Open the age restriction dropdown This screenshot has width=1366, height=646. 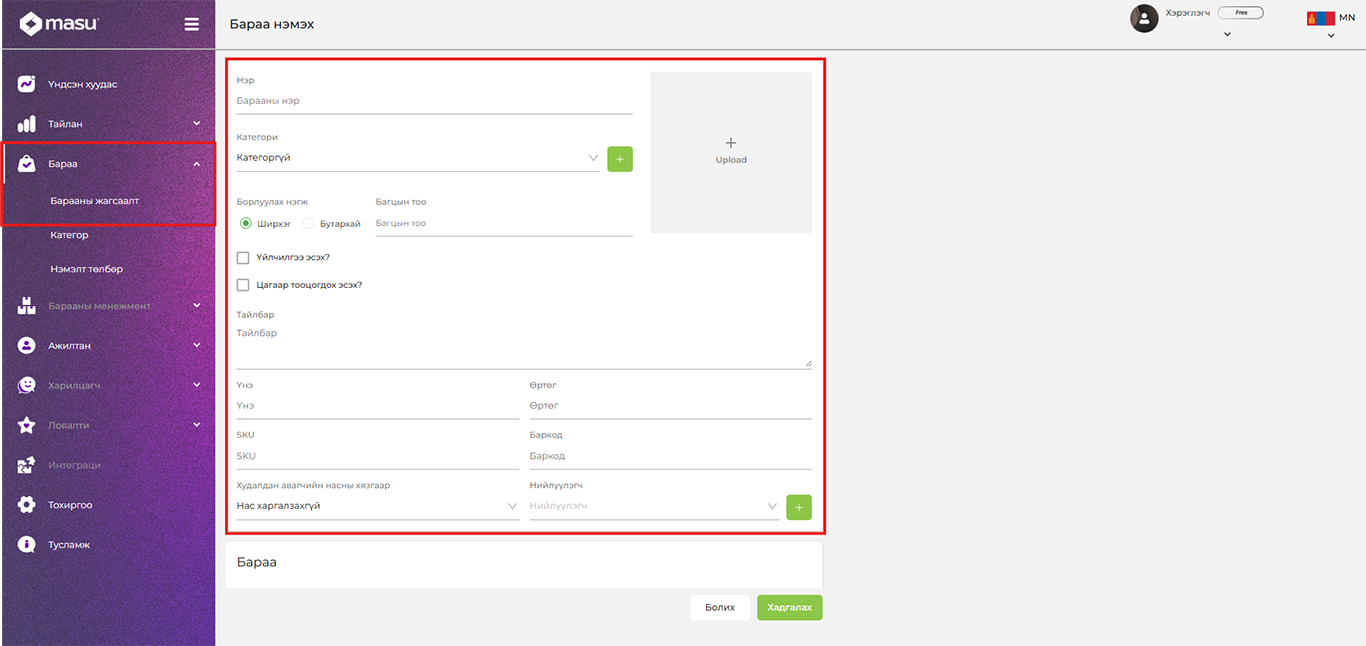pos(377,506)
